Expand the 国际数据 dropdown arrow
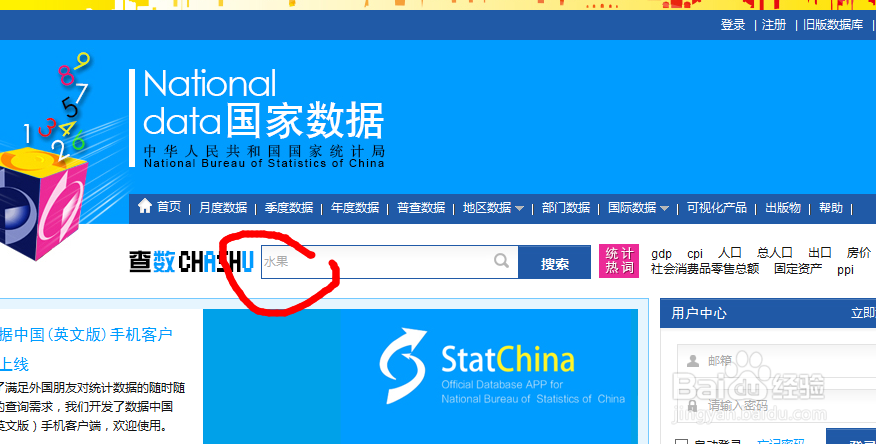This screenshot has height=444, width=876. 664,208
